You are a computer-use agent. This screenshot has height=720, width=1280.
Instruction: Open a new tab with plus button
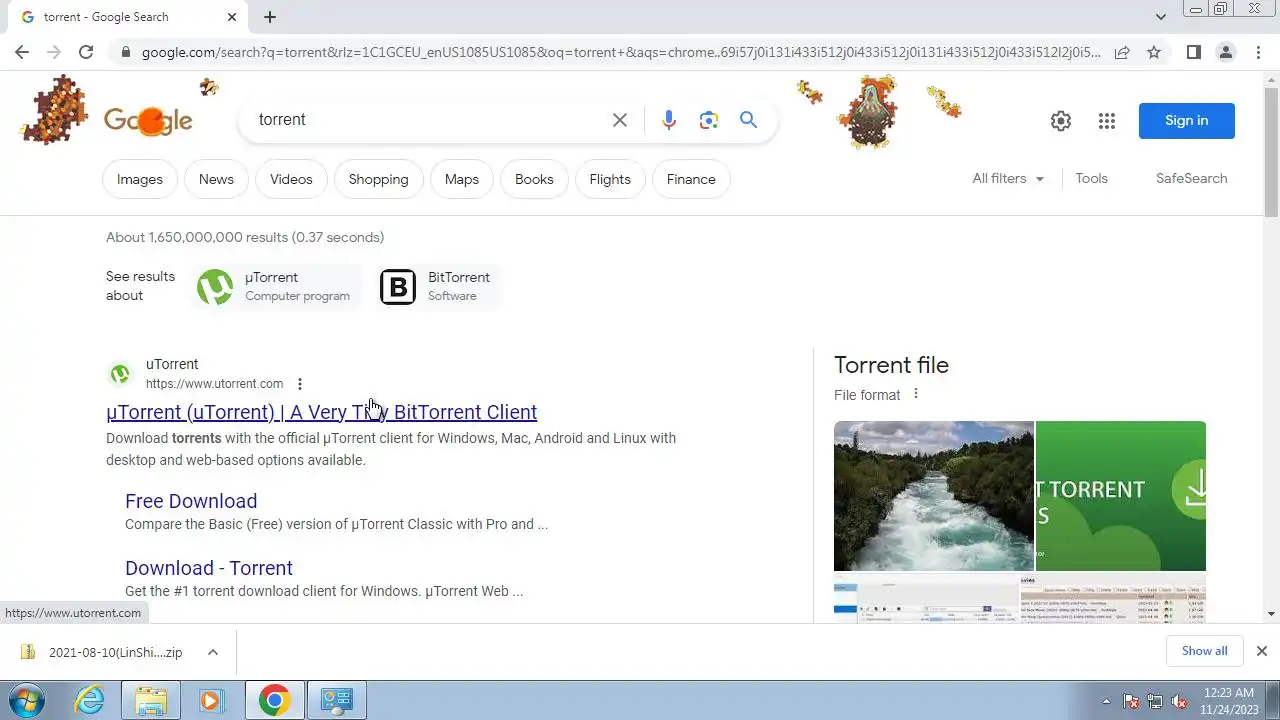coord(270,17)
